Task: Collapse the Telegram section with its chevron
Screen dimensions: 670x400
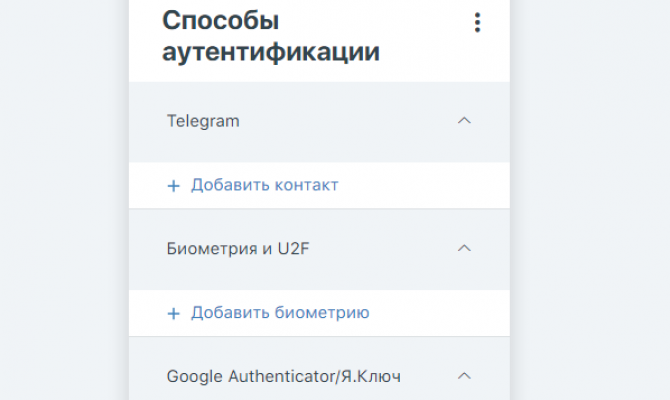Action: [x=463, y=121]
